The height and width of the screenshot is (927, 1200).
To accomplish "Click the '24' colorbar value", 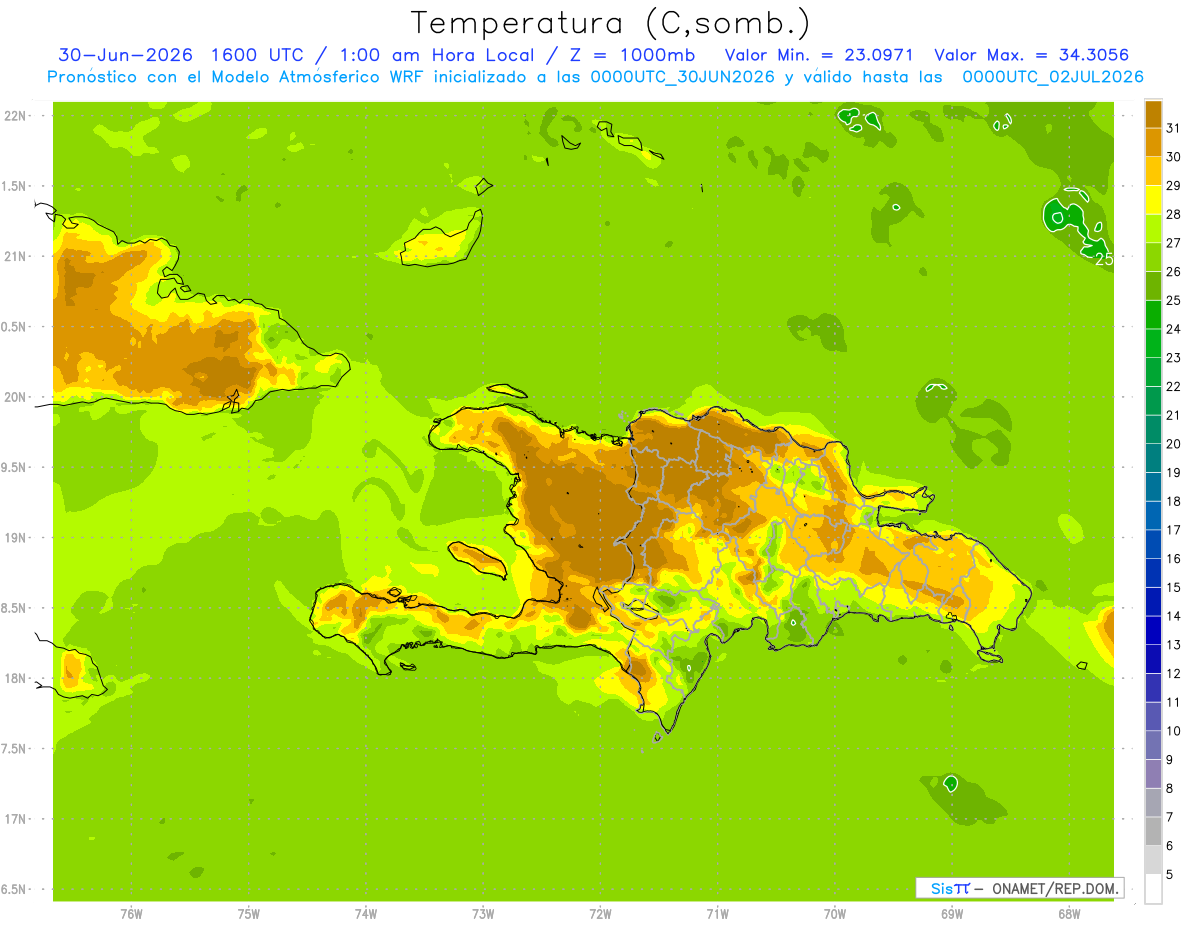I will [x=1175, y=329].
